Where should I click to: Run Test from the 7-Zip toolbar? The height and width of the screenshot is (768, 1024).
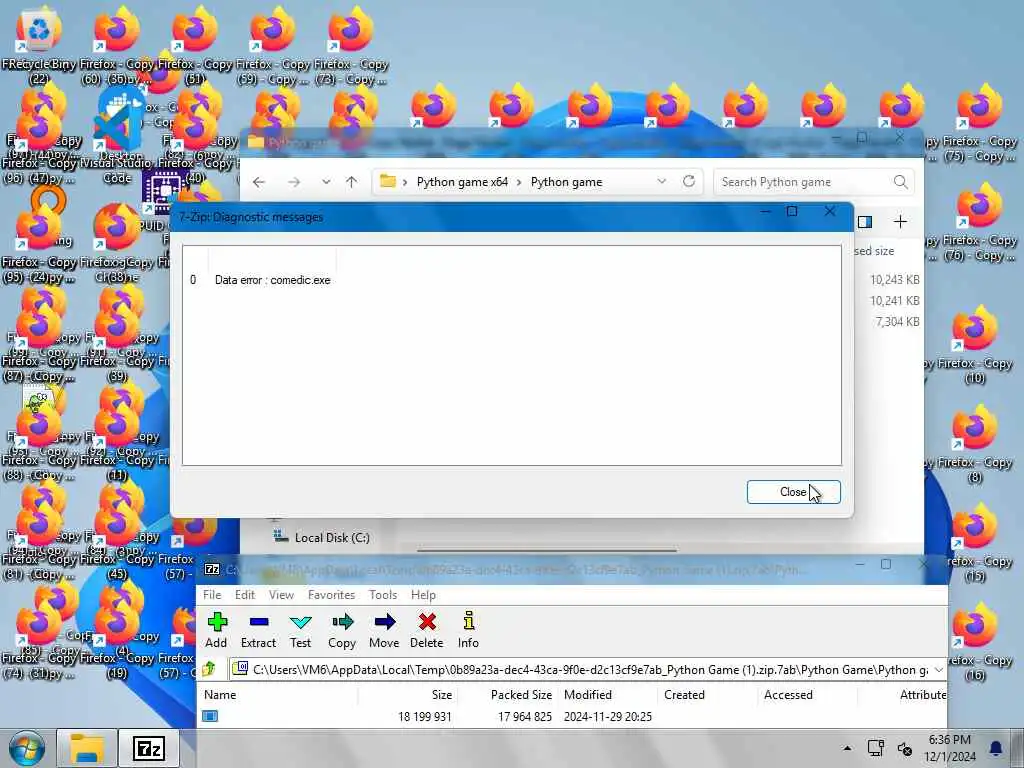[300, 630]
